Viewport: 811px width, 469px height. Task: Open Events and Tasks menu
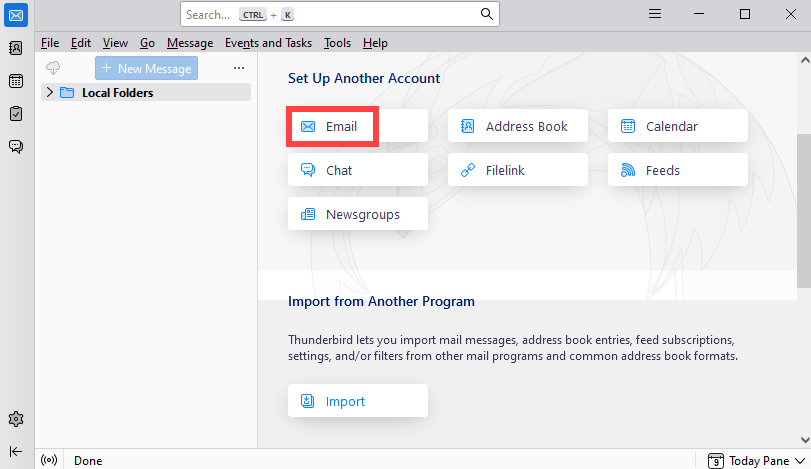(x=268, y=43)
